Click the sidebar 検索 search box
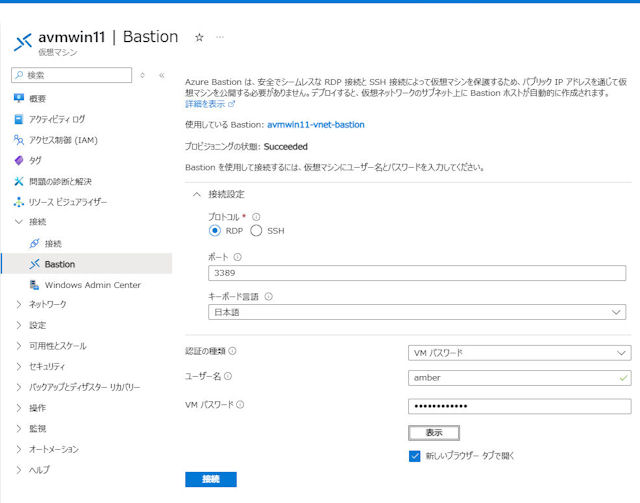Image resolution: width=640 pixels, height=503 pixels. tap(71, 75)
